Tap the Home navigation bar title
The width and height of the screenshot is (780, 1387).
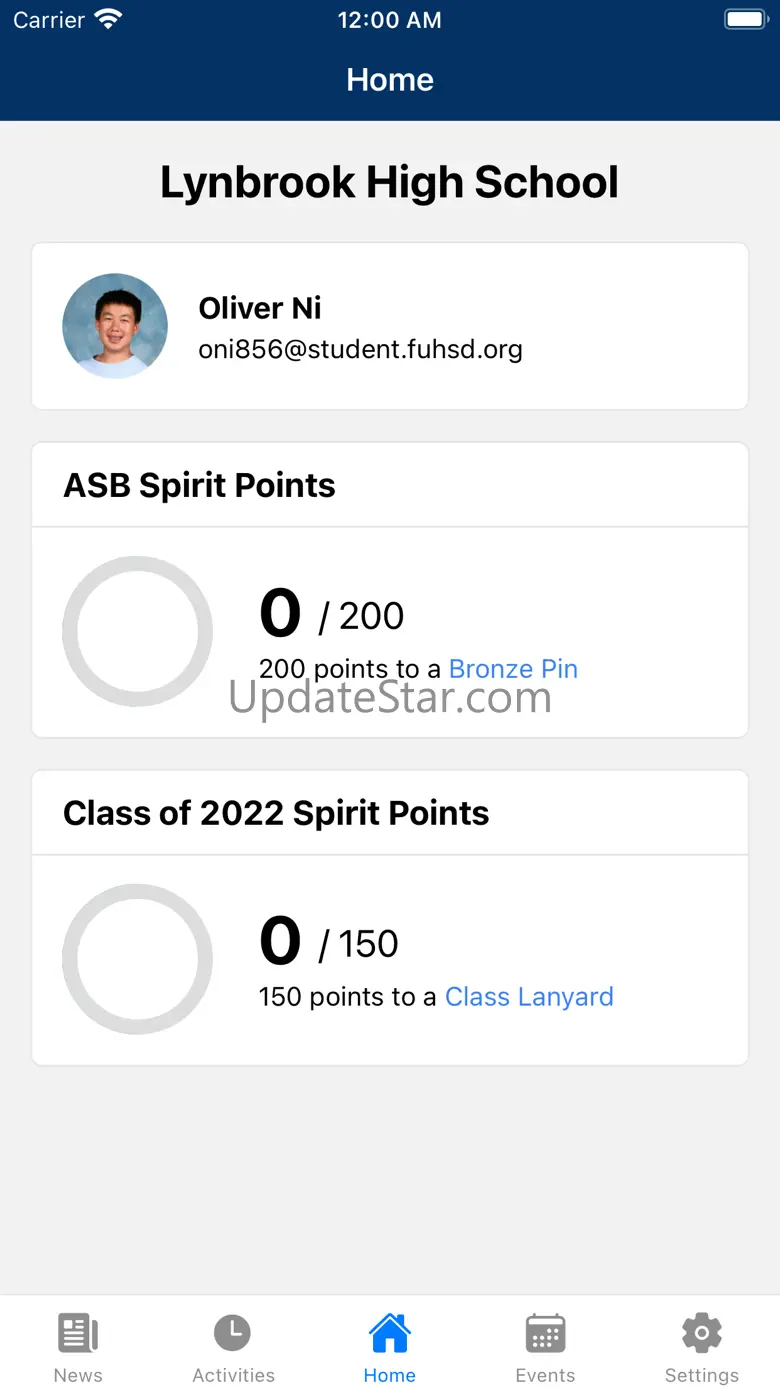tap(389, 80)
